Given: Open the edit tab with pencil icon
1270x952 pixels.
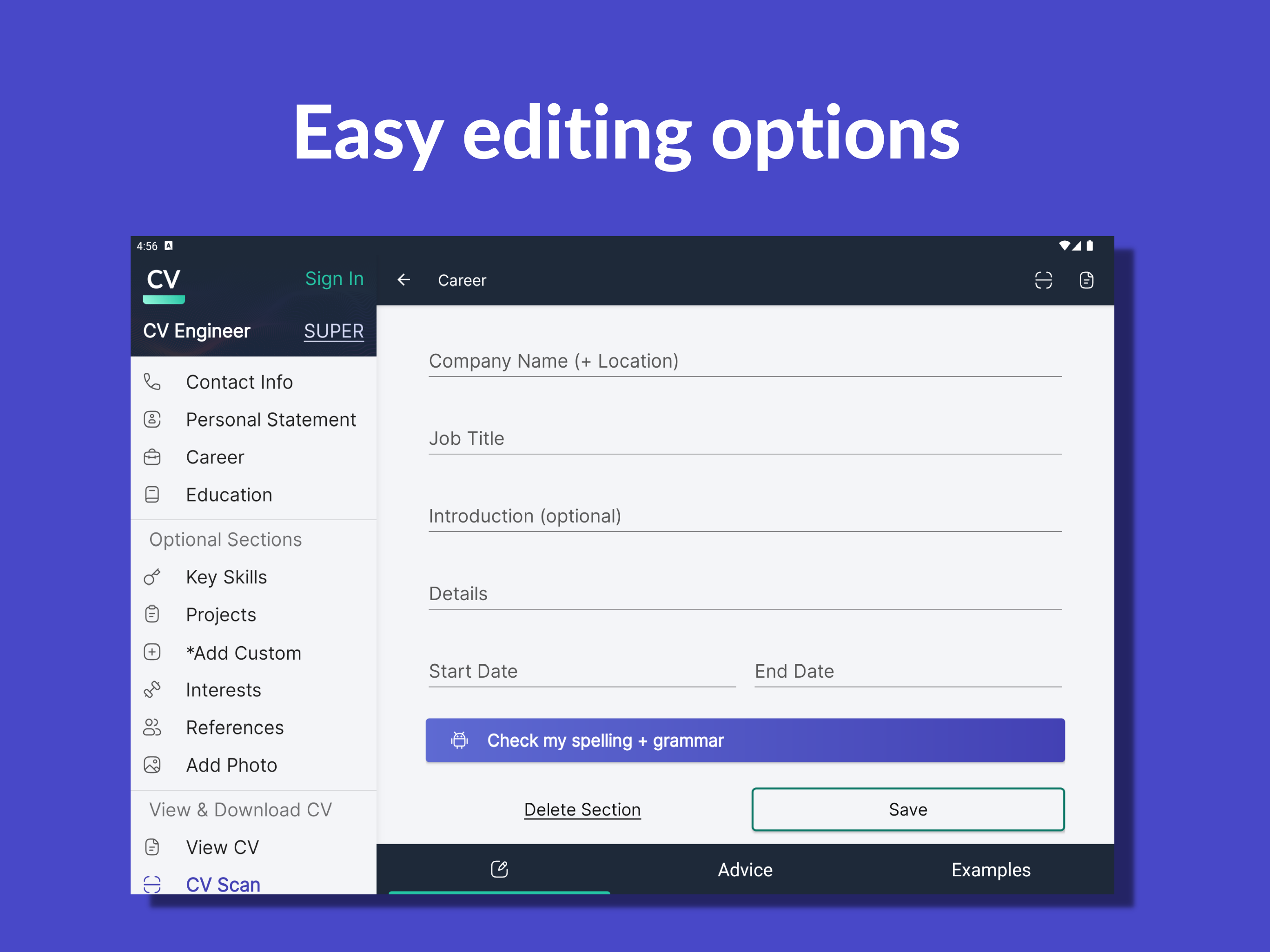Looking at the screenshot, I should tap(499, 869).
